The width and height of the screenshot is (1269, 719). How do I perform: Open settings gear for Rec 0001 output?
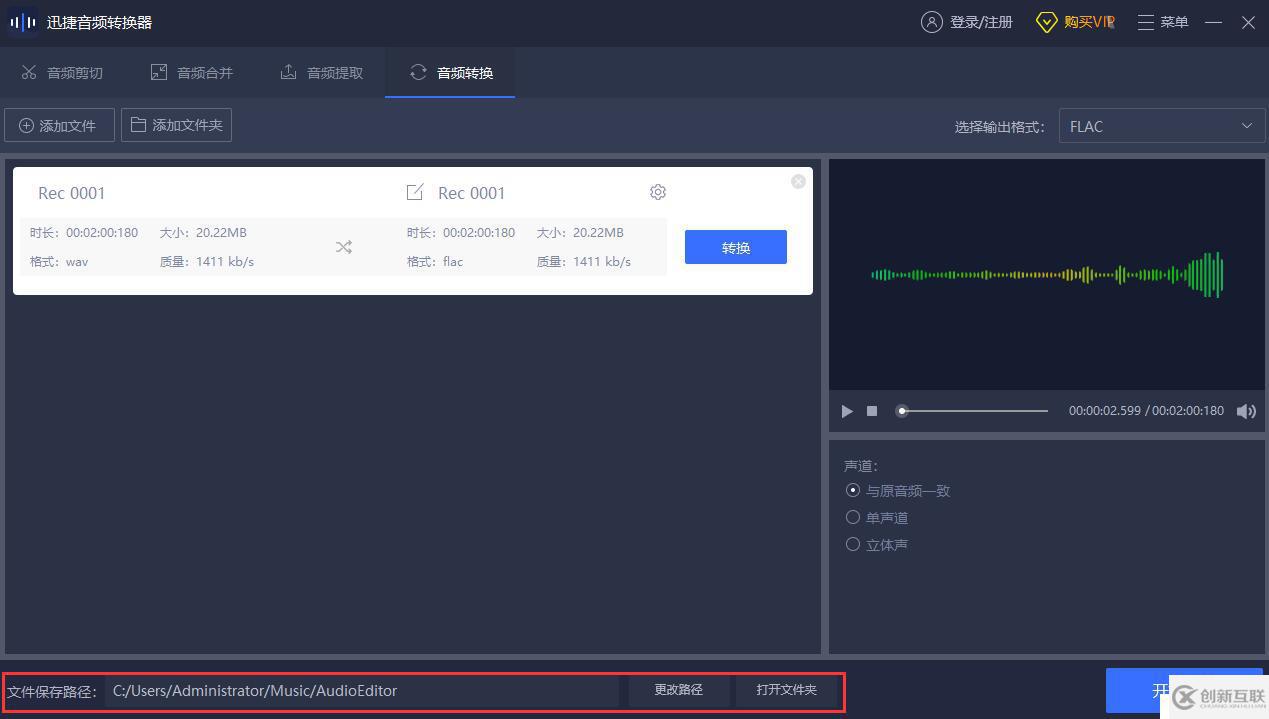click(x=657, y=192)
